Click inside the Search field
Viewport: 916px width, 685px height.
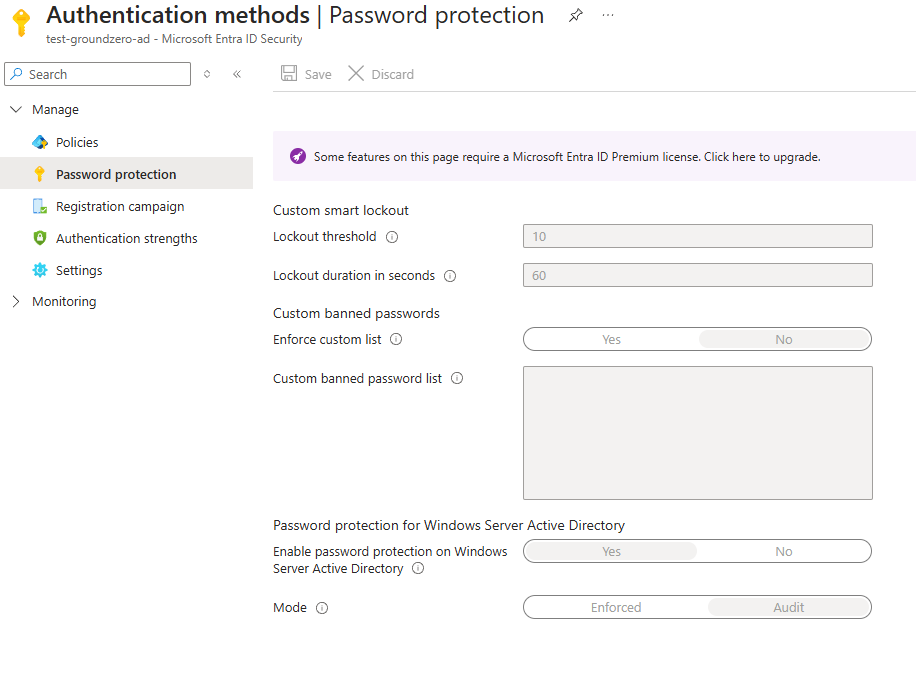[x=97, y=74]
